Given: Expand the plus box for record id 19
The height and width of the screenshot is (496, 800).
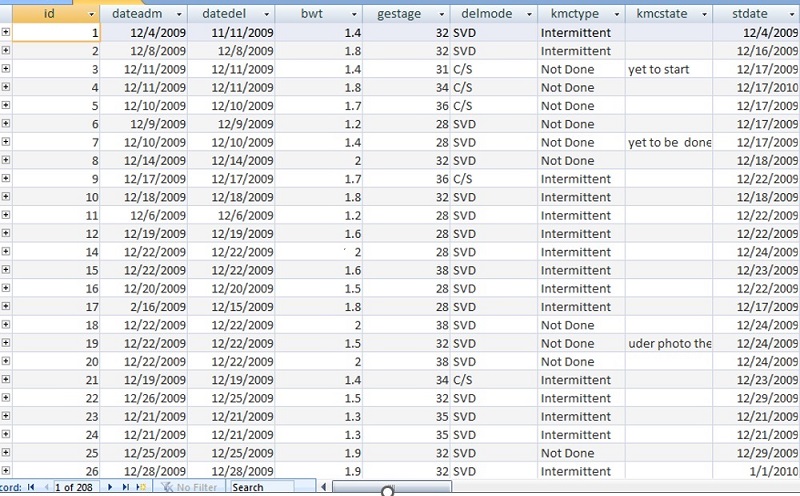Looking at the screenshot, I should tap(6, 343).
